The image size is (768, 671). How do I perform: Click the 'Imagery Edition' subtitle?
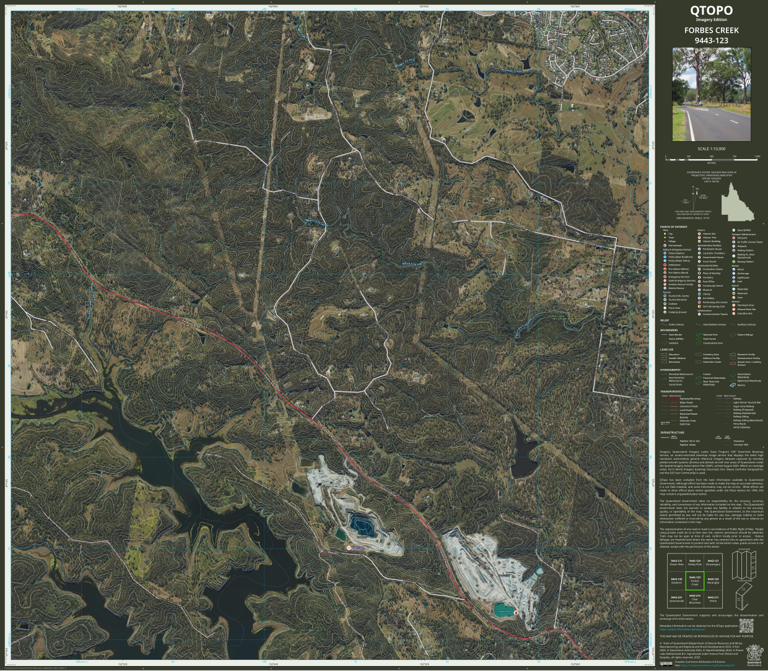(x=711, y=20)
